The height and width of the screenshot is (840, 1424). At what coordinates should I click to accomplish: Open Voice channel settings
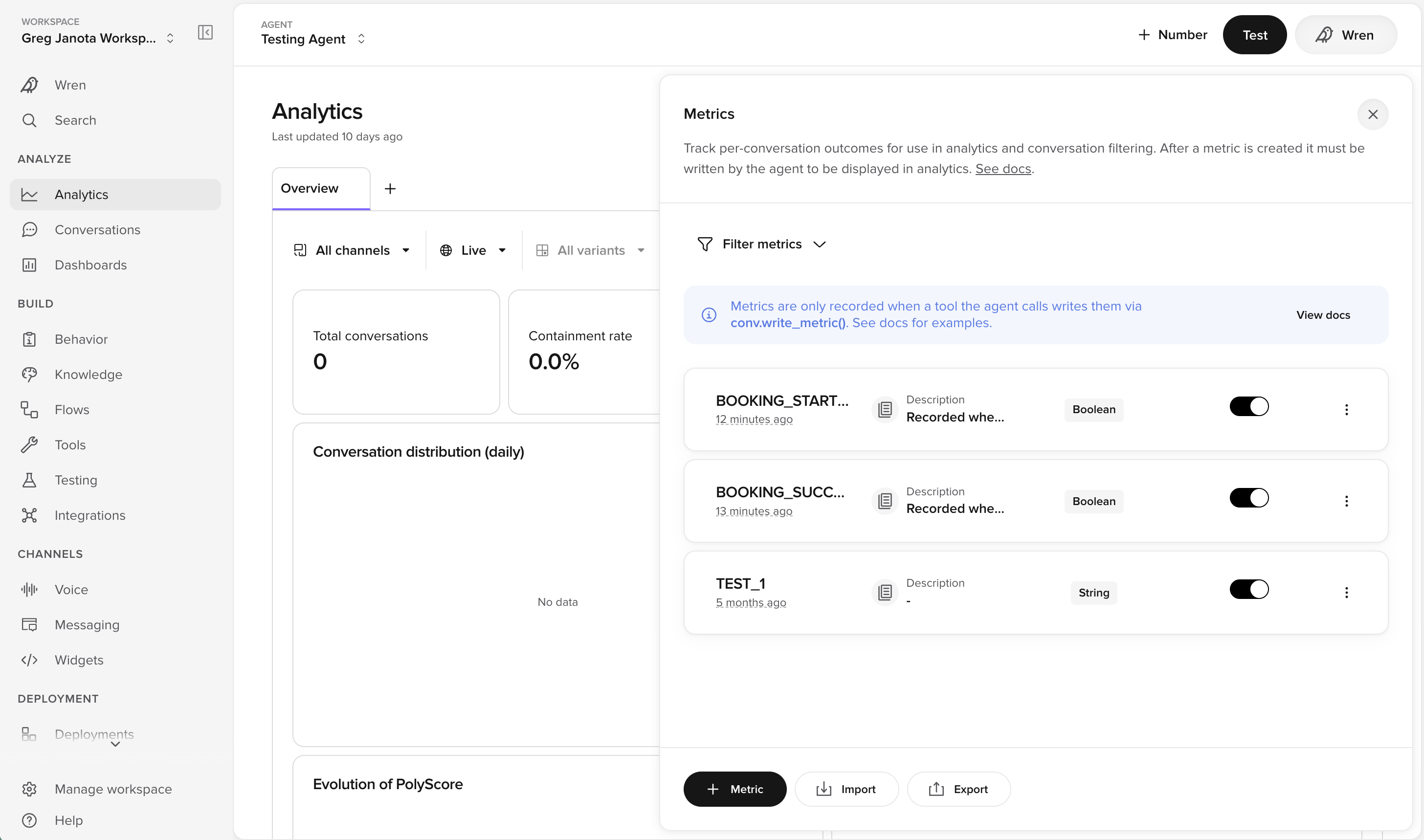click(115, 589)
